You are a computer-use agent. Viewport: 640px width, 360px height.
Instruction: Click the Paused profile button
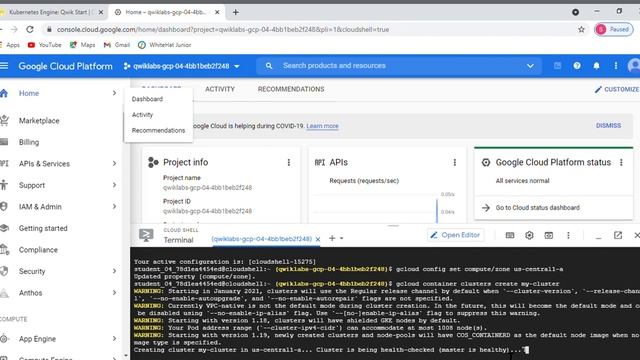(613, 29)
